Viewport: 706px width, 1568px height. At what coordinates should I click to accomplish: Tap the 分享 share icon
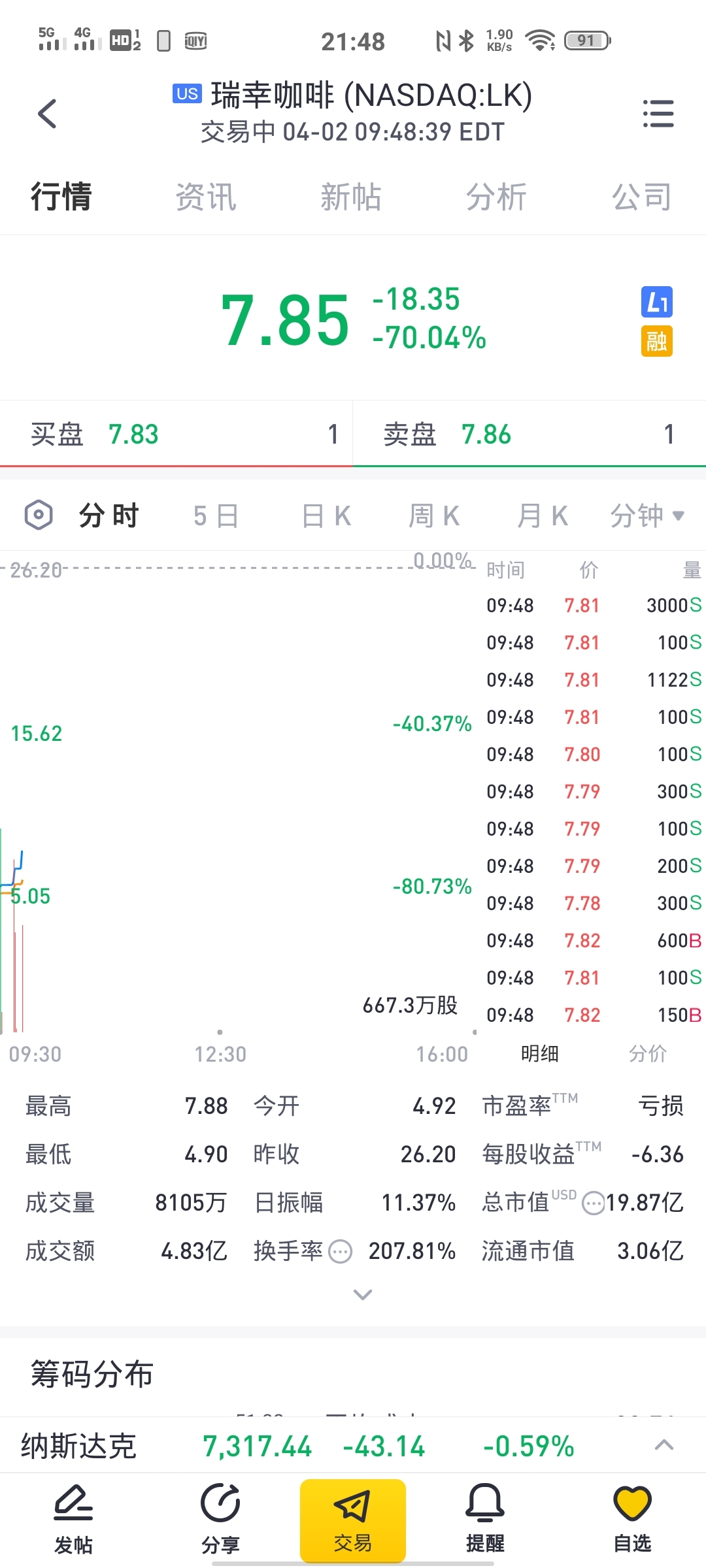tap(220, 1518)
